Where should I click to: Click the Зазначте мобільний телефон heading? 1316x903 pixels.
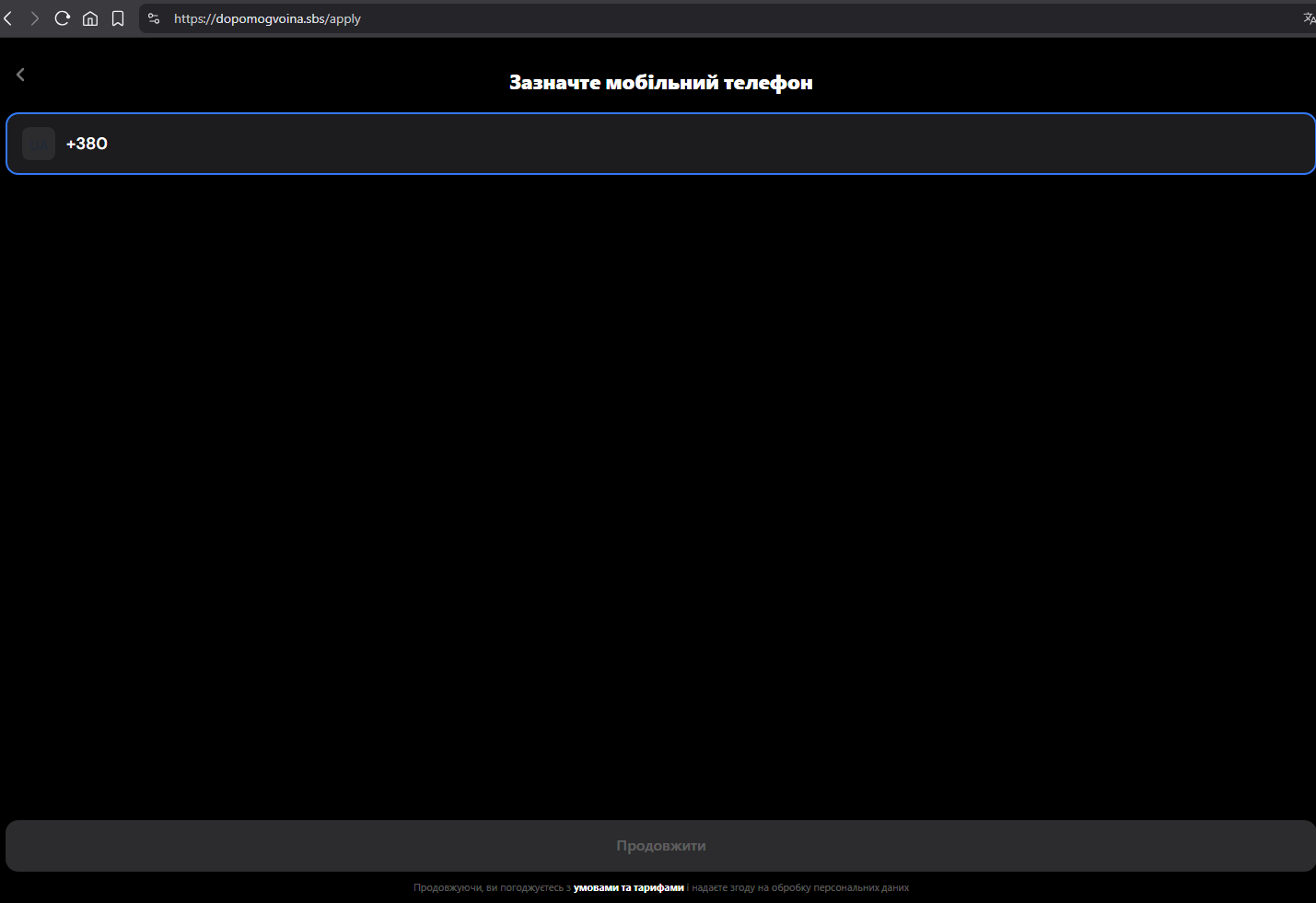coord(660,83)
